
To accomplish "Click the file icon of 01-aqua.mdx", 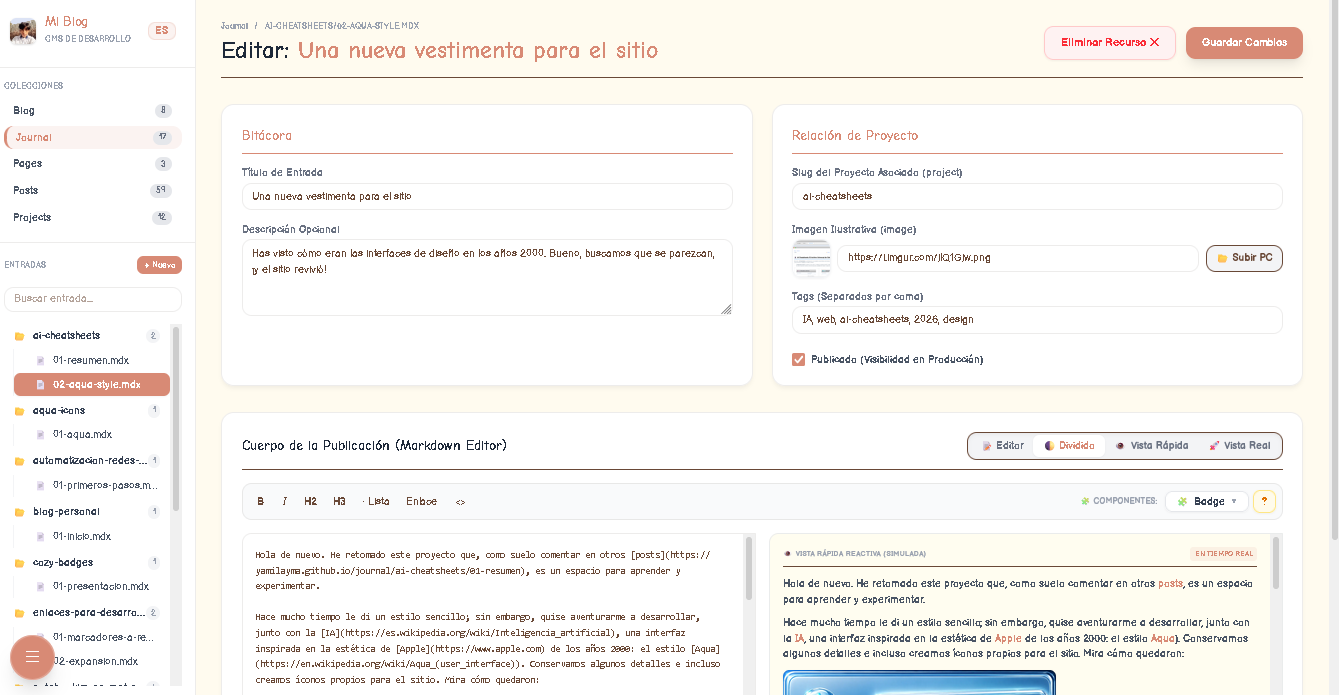I will 40,435.
